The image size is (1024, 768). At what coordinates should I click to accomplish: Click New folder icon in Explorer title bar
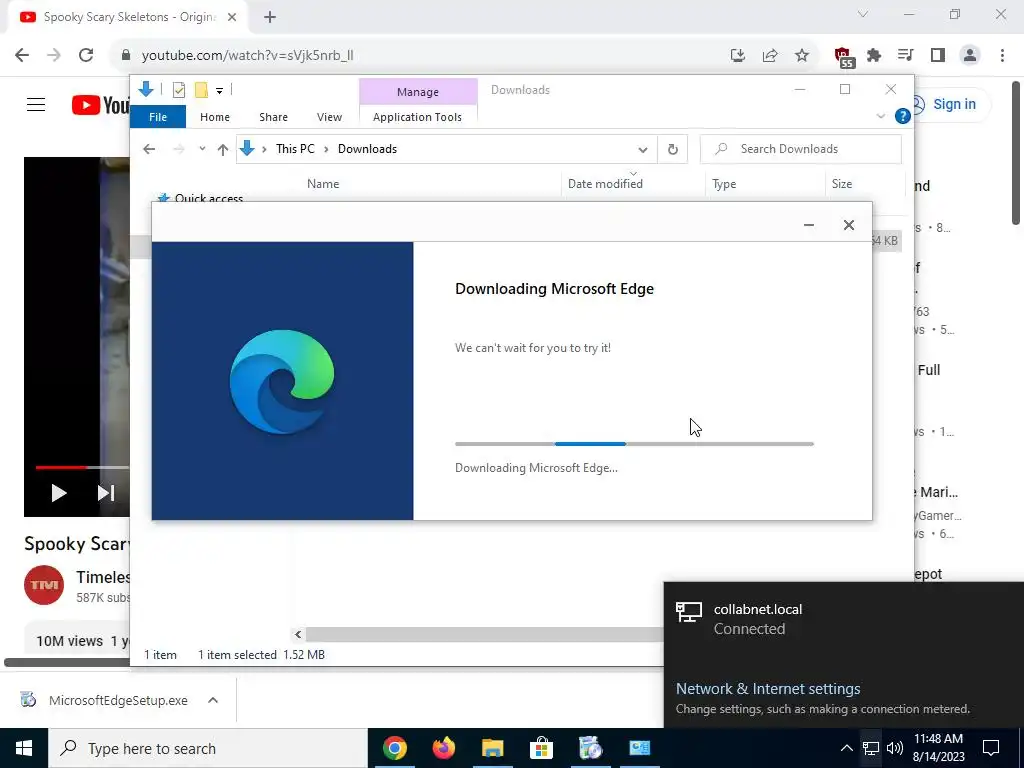tap(201, 90)
